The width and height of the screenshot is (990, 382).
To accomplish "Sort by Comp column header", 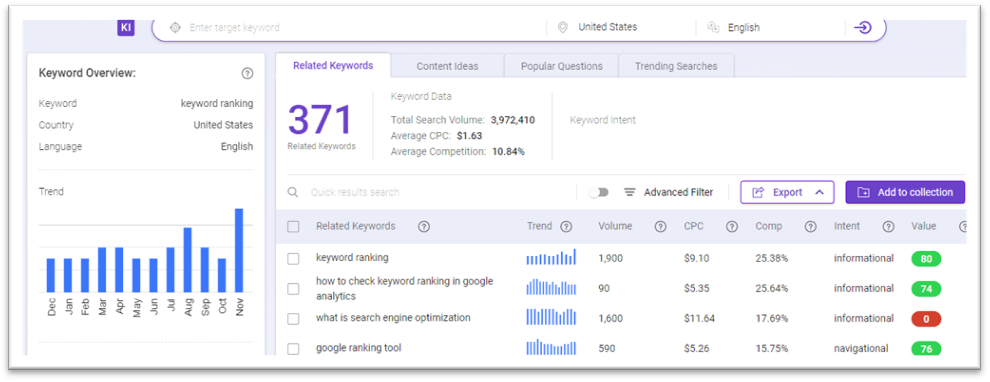I will coord(768,226).
